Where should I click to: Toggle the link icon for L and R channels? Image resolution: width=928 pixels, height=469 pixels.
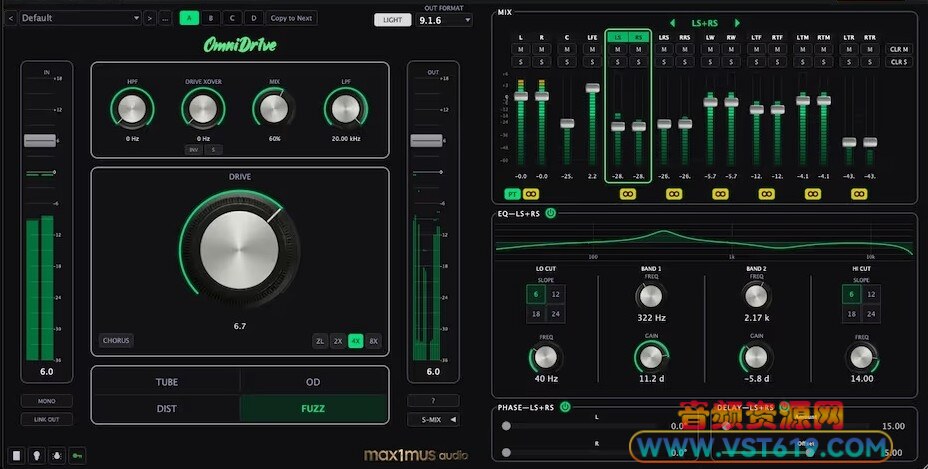pyautogui.click(x=531, y=194)
